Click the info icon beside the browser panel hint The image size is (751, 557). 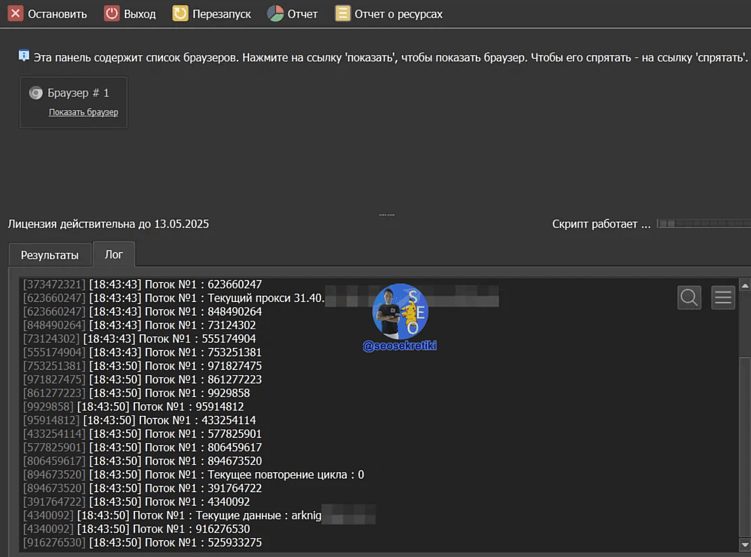23,56
